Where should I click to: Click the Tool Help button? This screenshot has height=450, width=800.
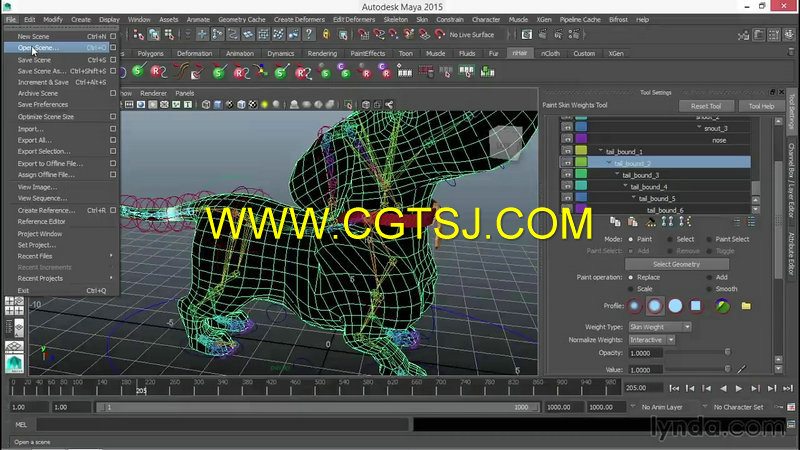(761, 106)
